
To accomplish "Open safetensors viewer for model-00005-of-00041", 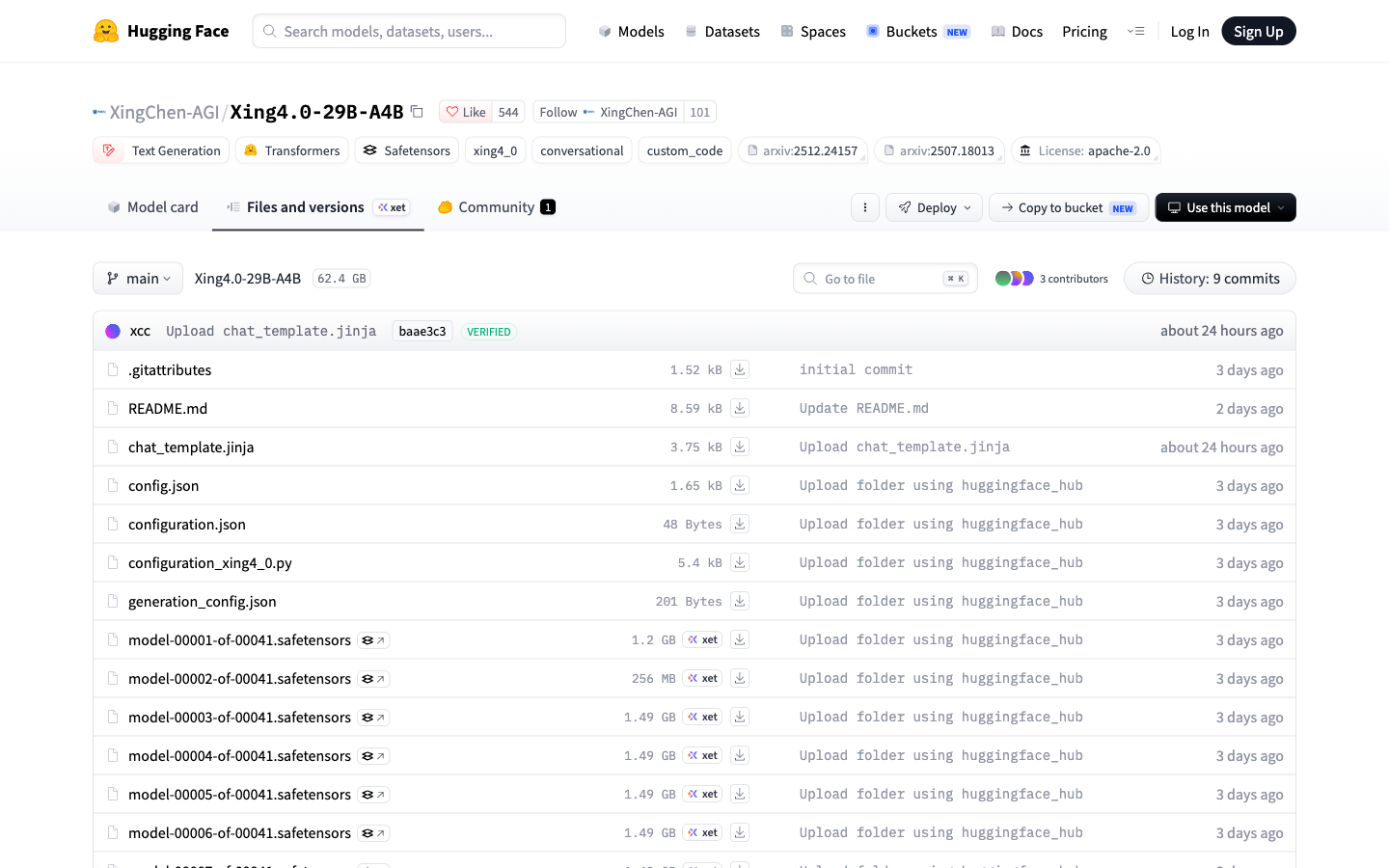I will coord(373,795).
